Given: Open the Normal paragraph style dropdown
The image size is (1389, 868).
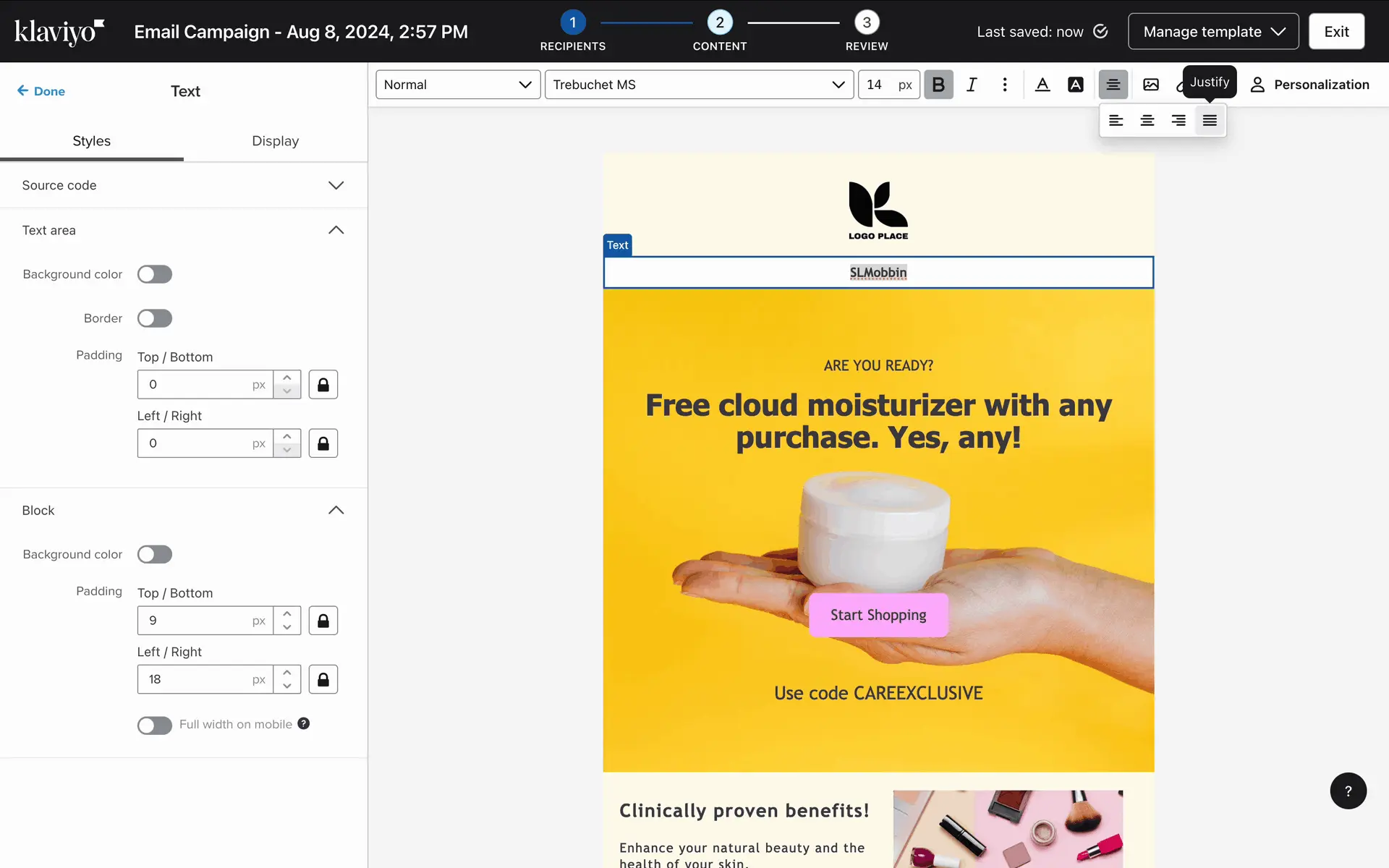Looking at the screenshot, I should click(458, 85).
